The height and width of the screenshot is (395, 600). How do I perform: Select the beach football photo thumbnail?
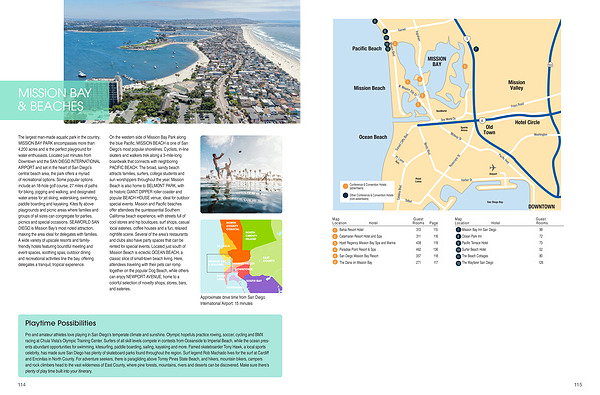[241, 174]
